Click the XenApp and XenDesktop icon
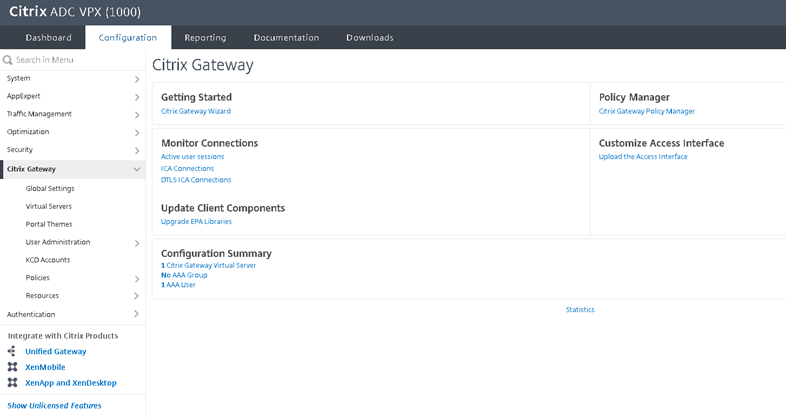 pos(12,382)
